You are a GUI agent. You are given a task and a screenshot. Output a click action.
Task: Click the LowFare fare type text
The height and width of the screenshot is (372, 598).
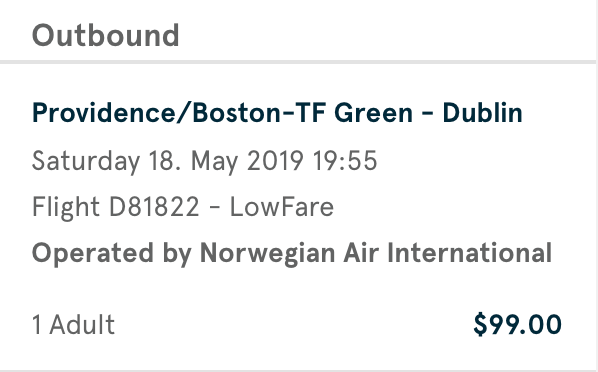[x=282, y=207]
